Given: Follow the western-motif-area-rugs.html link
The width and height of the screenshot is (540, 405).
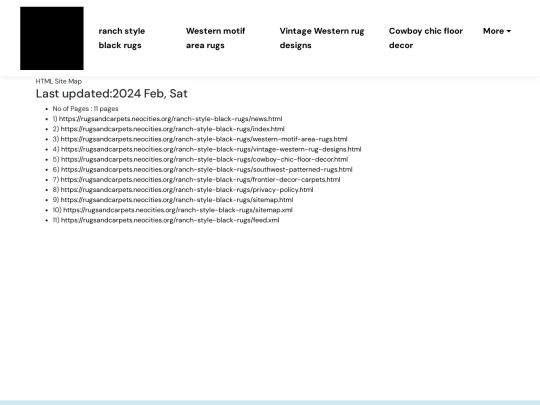Looking at the screenshot, I should (x=204, y=139).
